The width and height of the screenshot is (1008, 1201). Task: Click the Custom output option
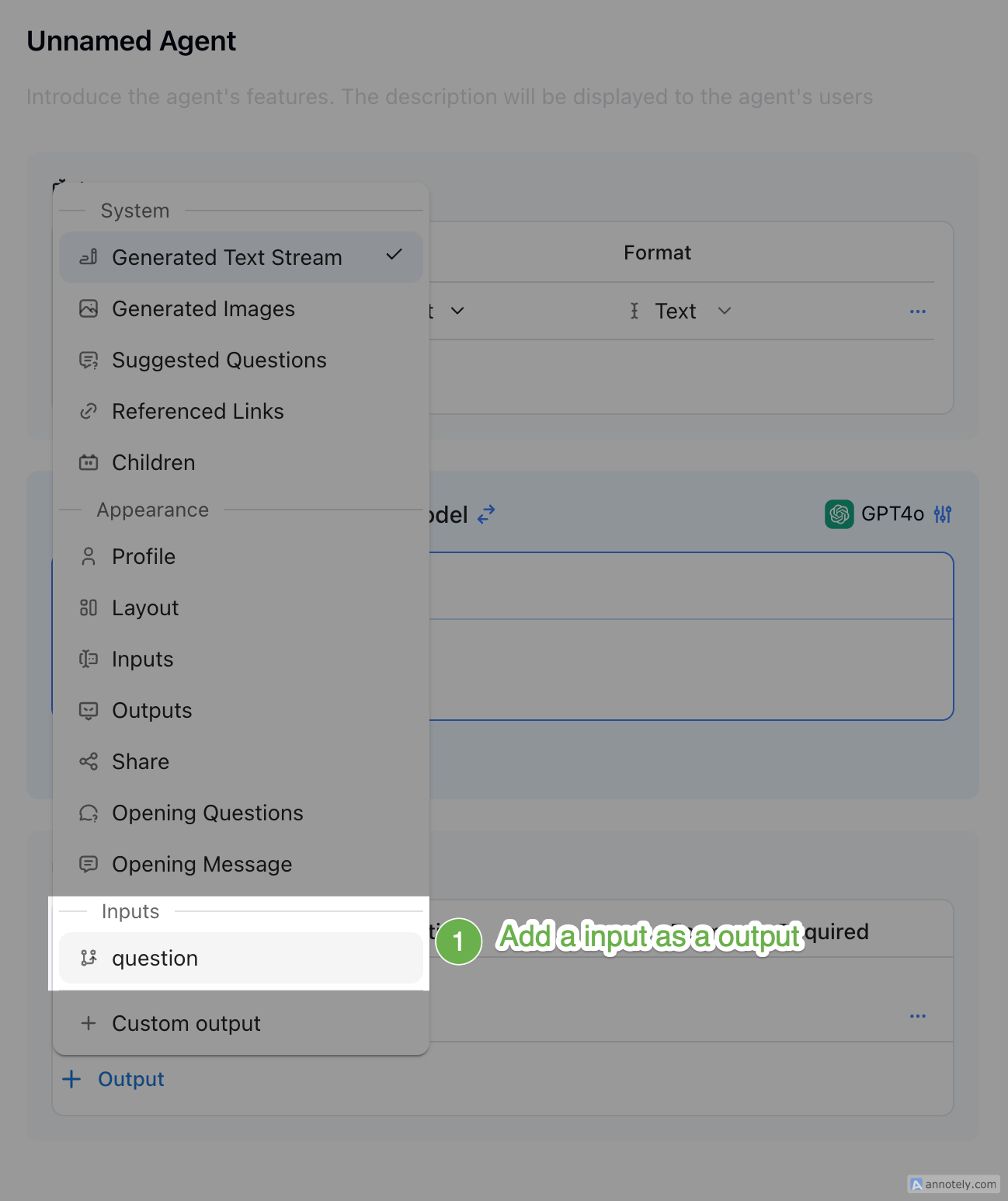[186, 1024]
